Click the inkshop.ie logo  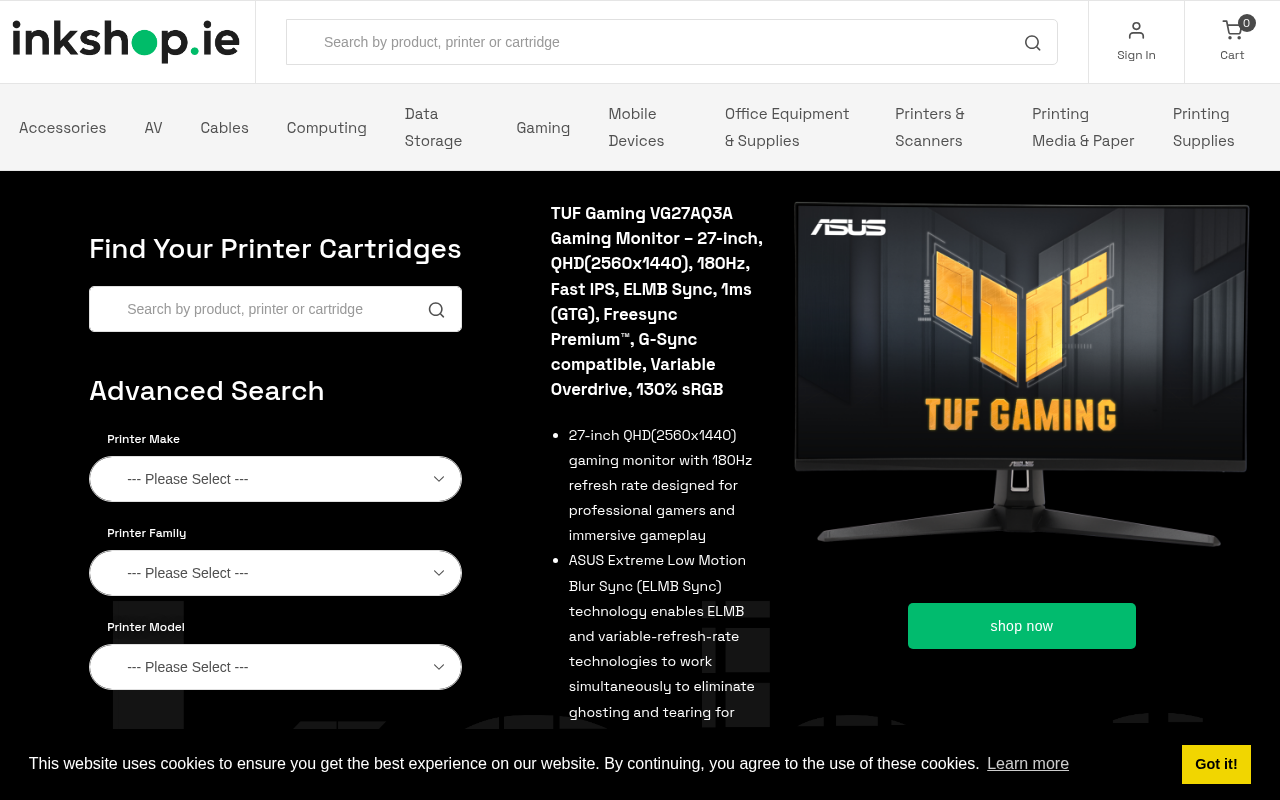pos(126,41)
